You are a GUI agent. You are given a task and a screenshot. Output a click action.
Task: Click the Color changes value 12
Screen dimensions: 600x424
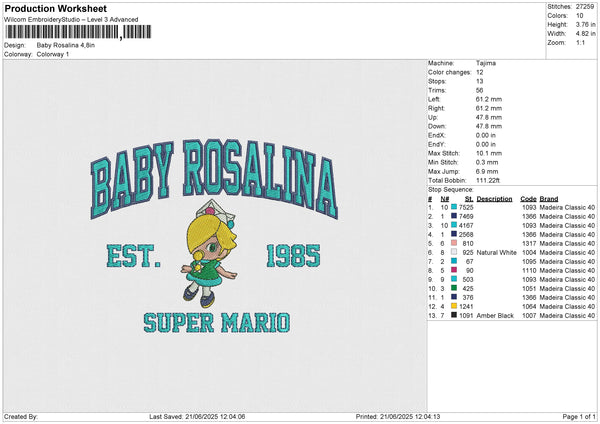click(479, 72)
